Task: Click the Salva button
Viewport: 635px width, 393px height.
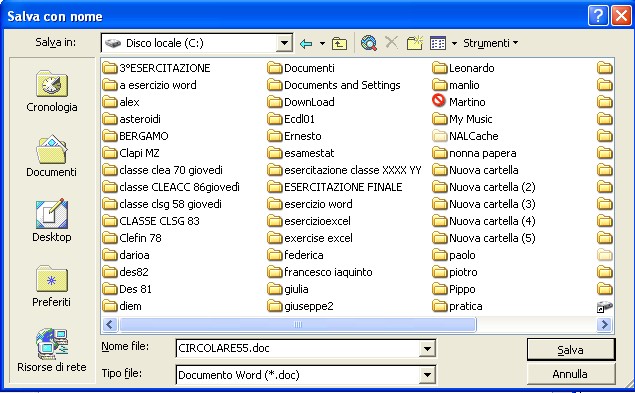Action: pyautogui.click(x=571, y=350)
